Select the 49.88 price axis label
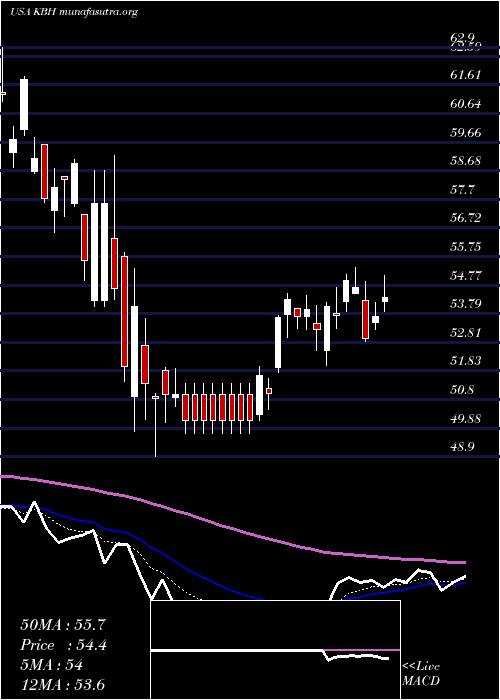 (x=466, y=419)
